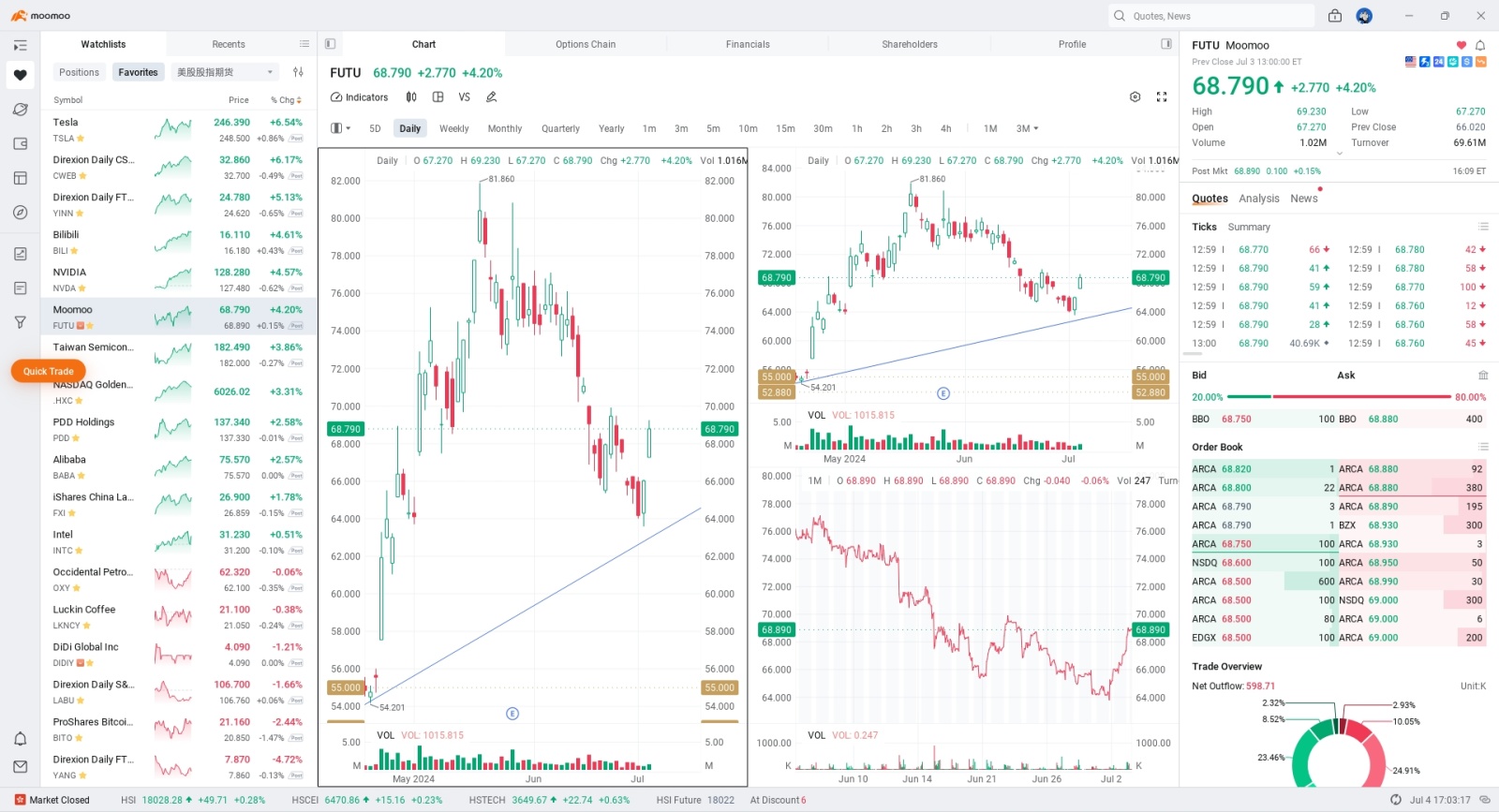Open the News tab in the quote panel
1499x812 pixels.
click(1303, 199)
